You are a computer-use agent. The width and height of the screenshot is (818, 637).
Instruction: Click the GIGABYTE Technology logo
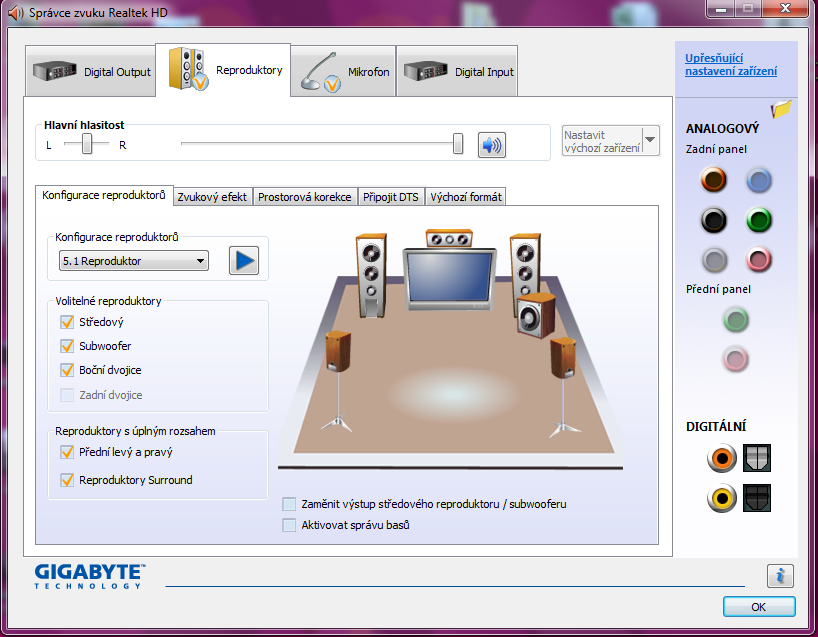[x=90, y=576]
